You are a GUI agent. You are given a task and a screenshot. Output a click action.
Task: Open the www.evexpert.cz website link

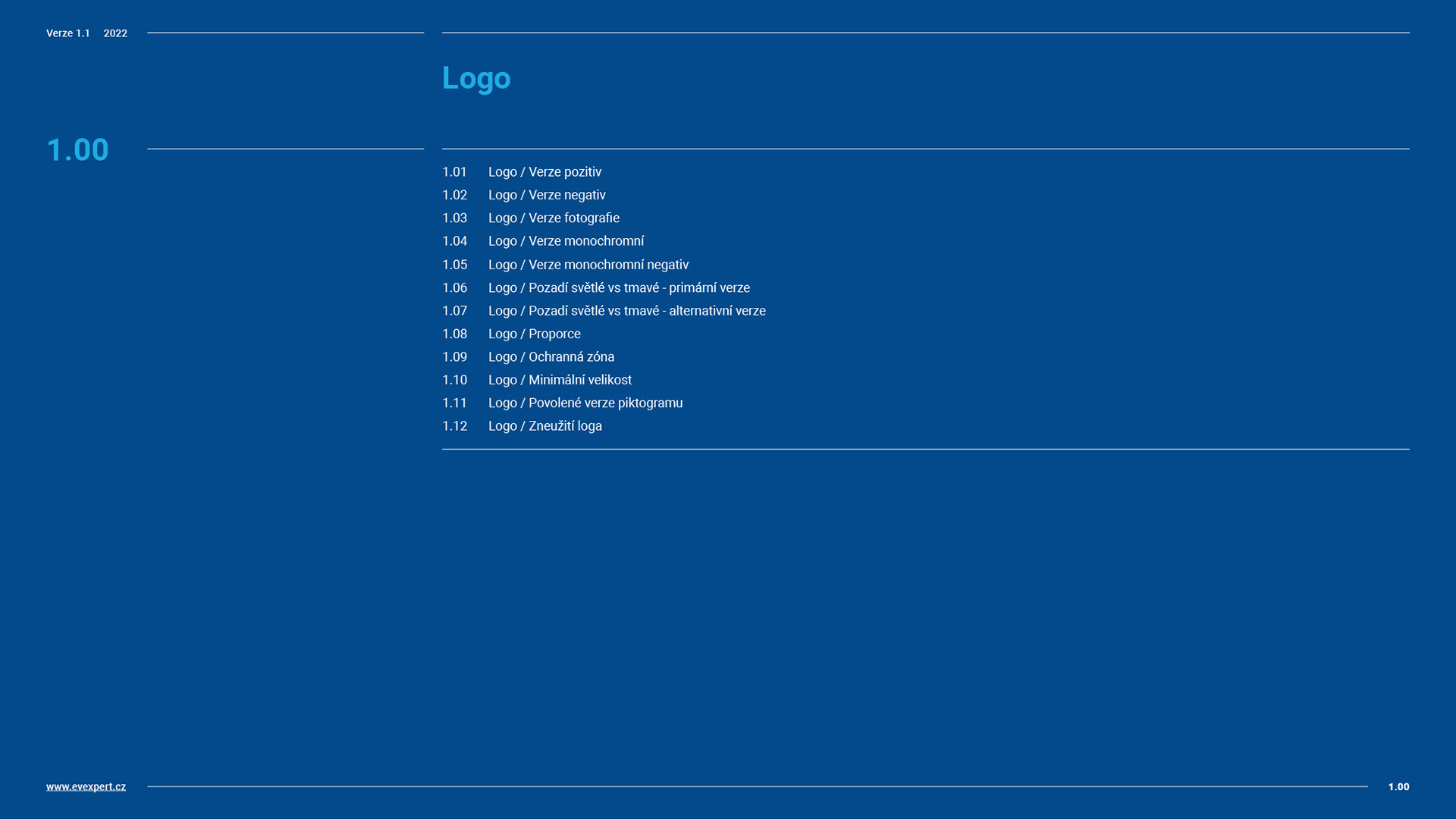[x=86, y=786]
